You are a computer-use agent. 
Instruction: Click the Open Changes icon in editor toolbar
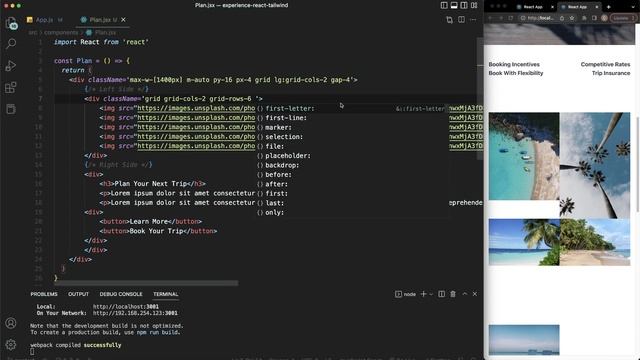449,20
